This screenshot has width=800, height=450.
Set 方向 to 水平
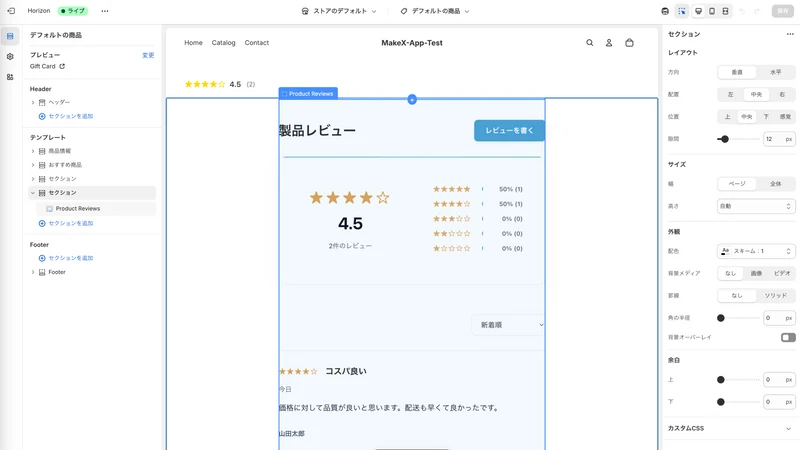click(x=776, y=72)
